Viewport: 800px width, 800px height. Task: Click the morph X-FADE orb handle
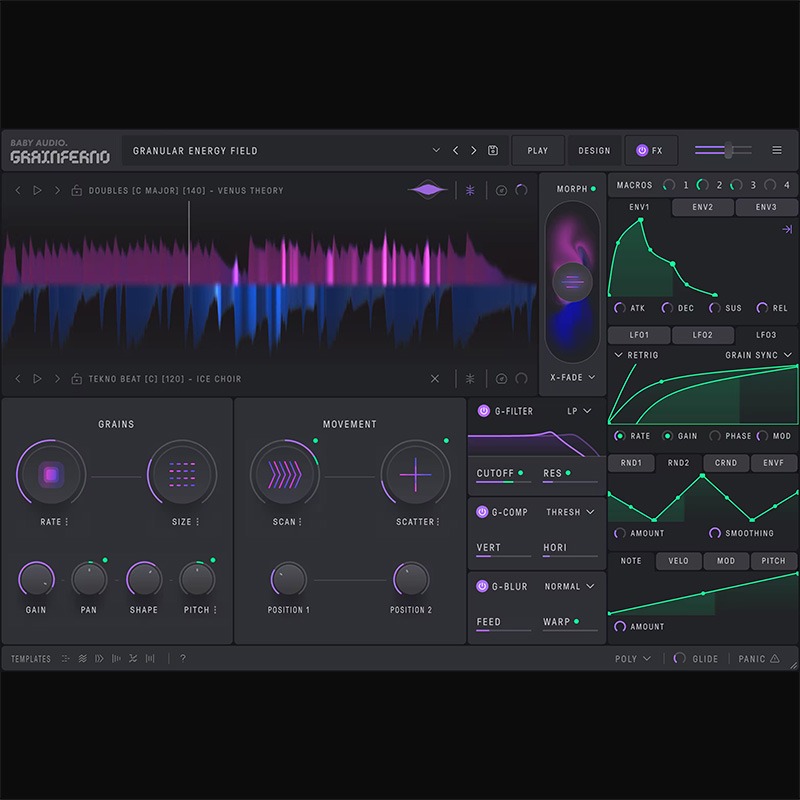(x=572, y=282)
